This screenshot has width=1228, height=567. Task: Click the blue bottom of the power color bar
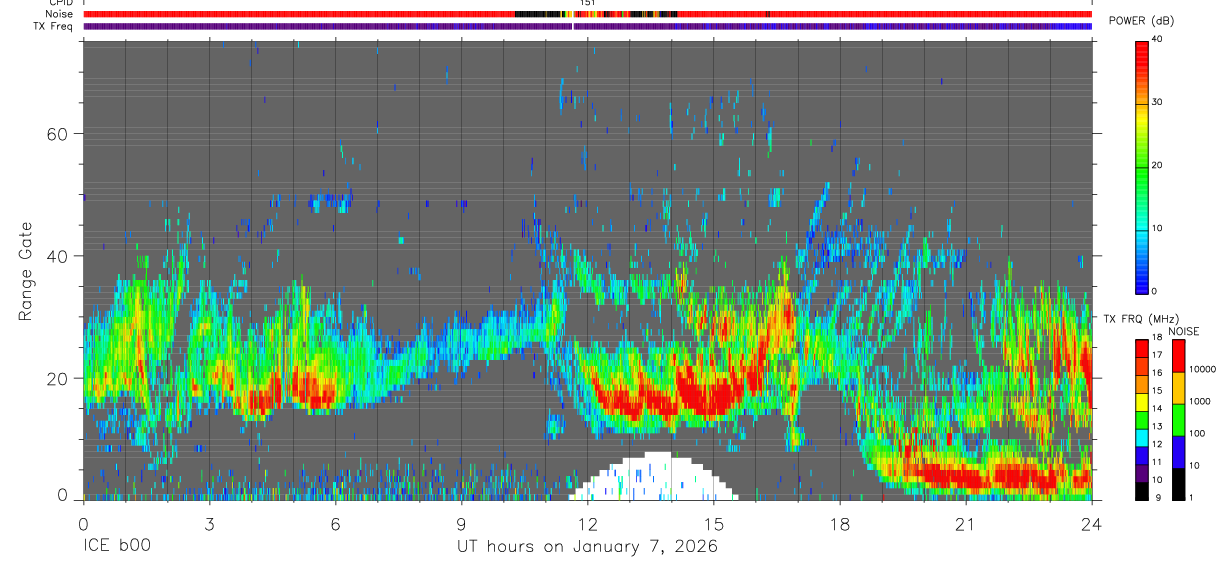1142,282
